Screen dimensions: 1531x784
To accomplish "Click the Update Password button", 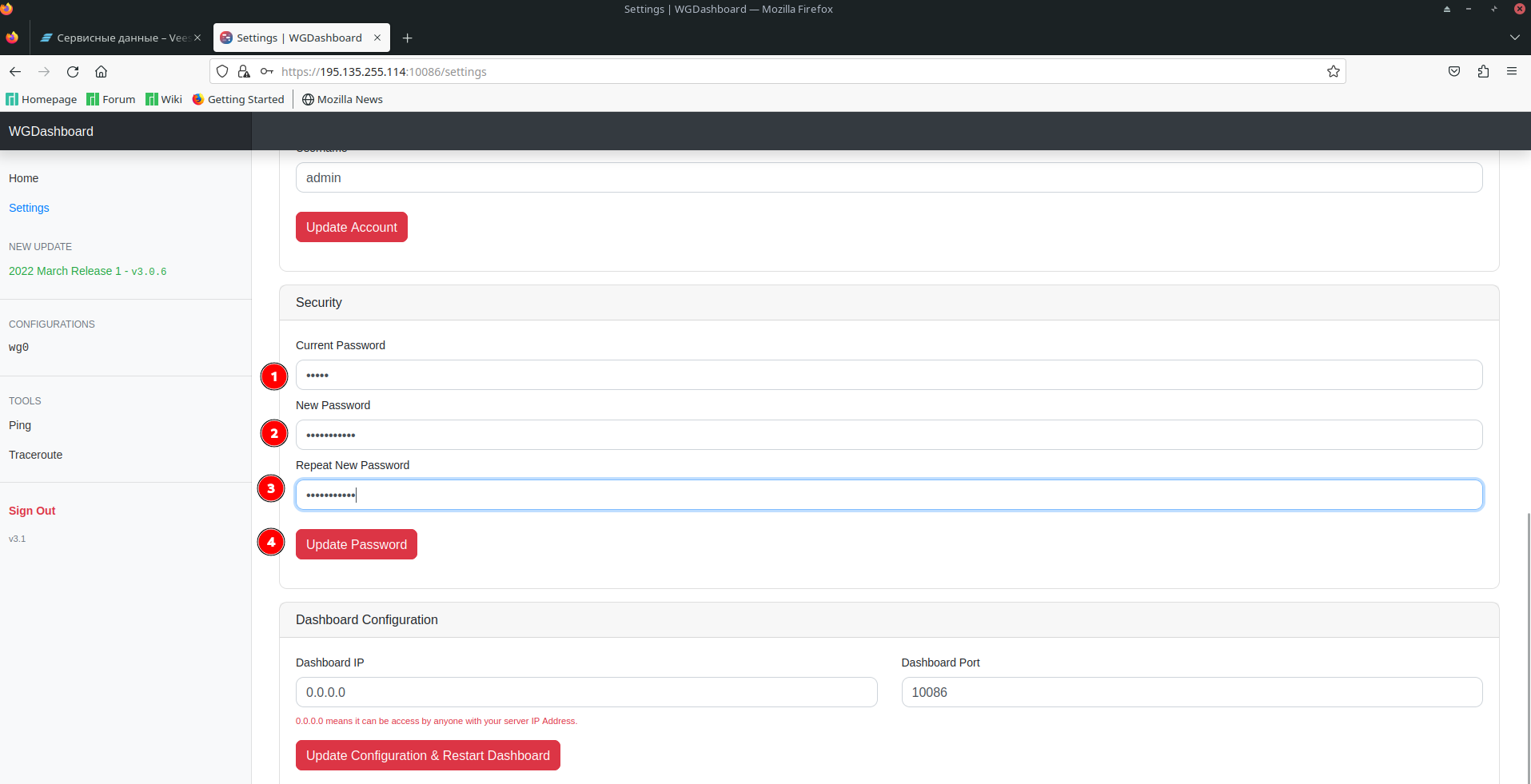I will point(357,544).
